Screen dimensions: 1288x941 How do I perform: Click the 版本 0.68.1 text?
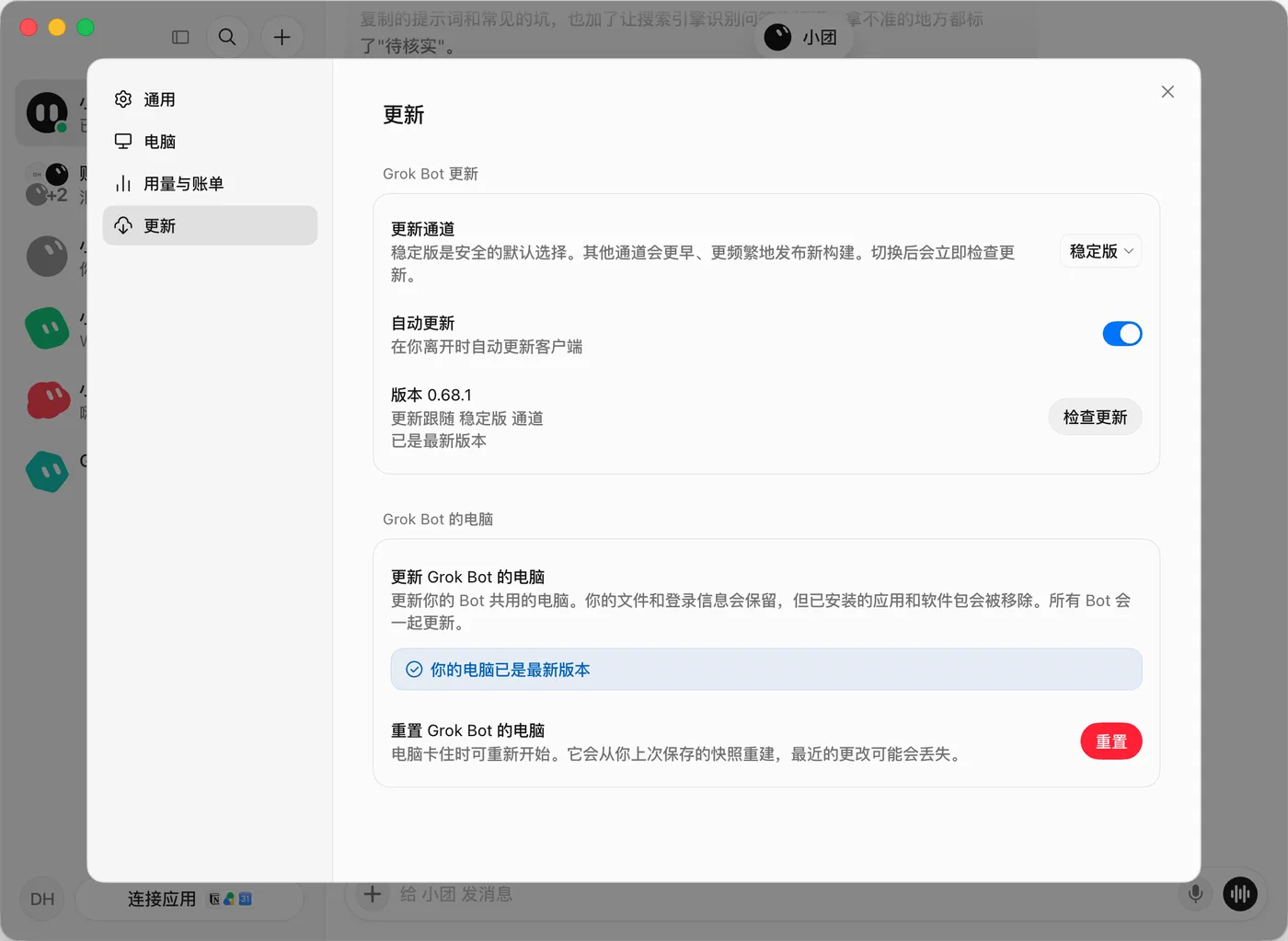pos(431,396)
